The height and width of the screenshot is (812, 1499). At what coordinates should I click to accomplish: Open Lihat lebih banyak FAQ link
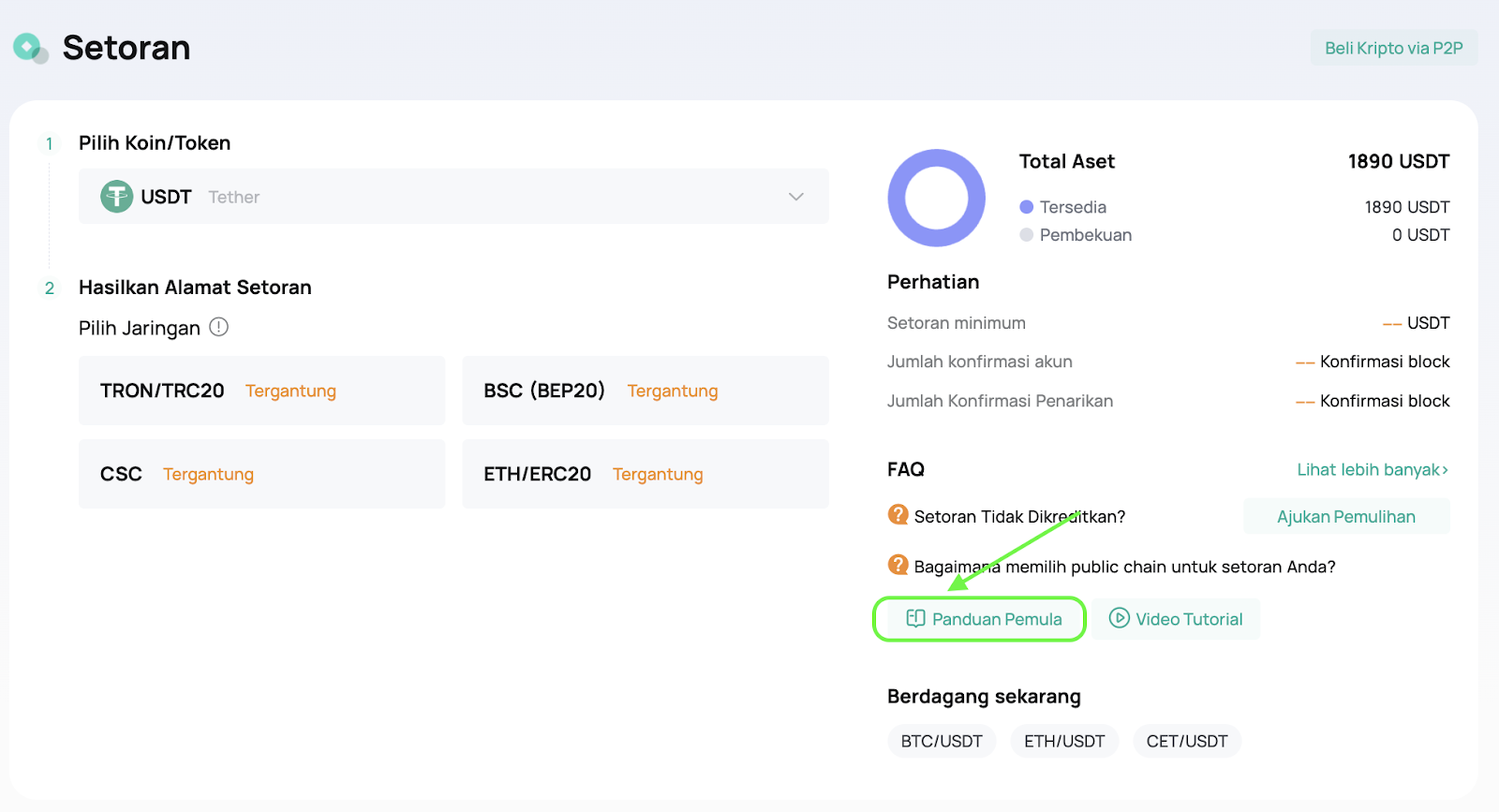(x=1373, y=470)
